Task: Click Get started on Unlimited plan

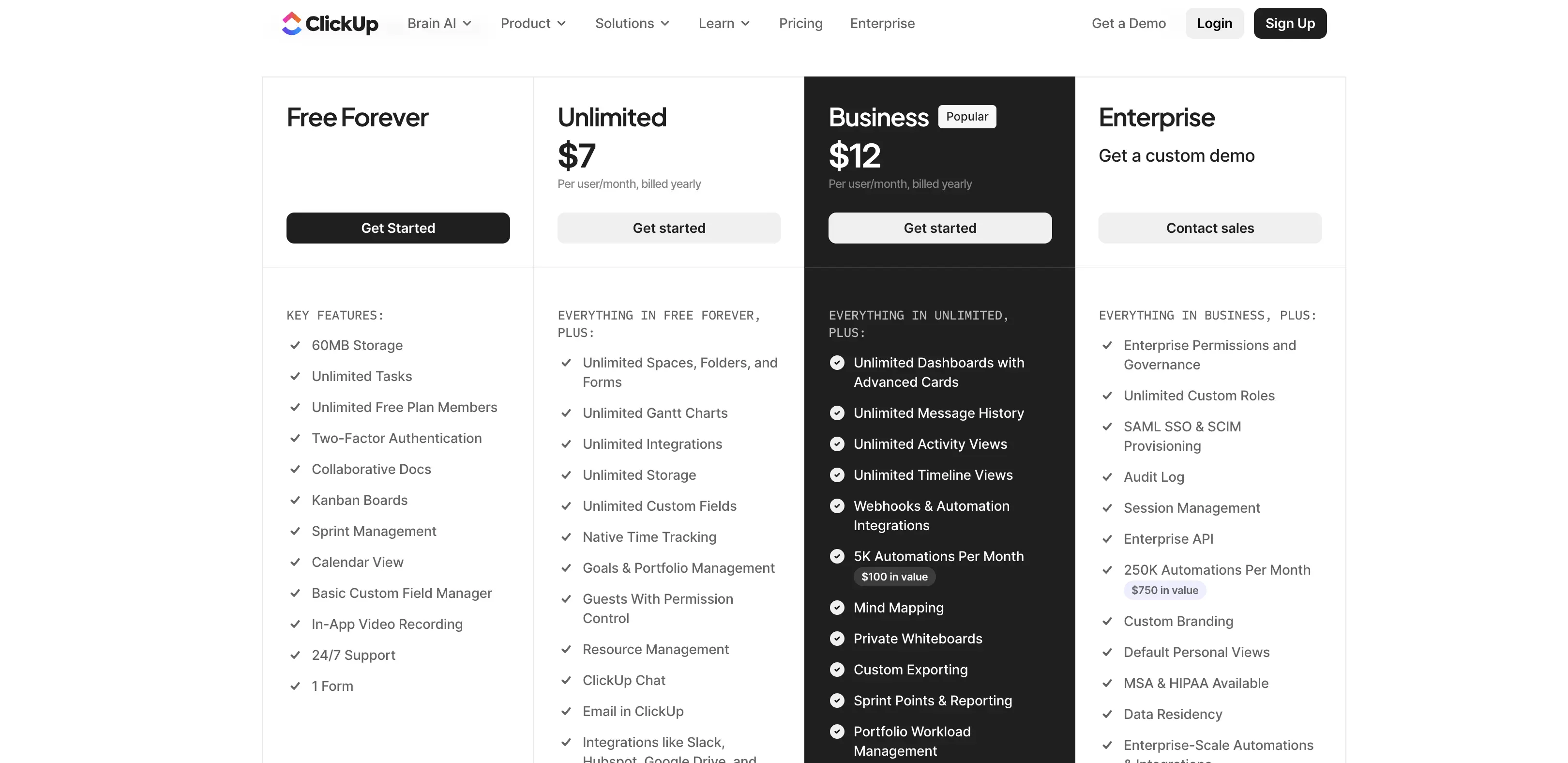Action: click(x=669, y=228)
